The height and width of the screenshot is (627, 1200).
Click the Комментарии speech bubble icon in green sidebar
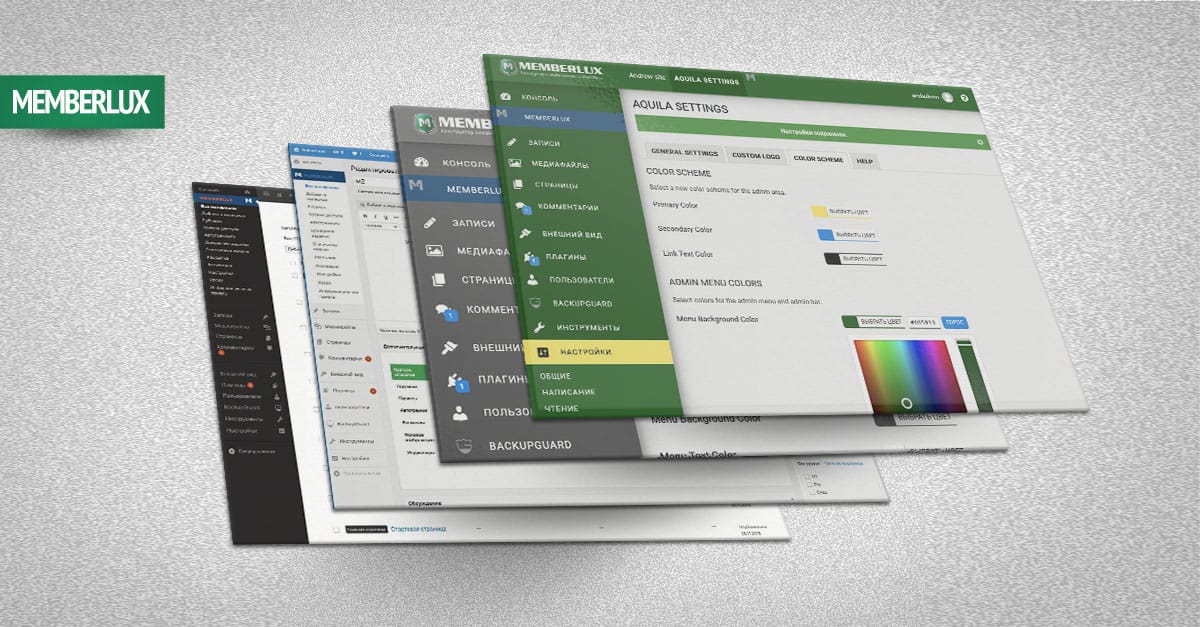520,207
